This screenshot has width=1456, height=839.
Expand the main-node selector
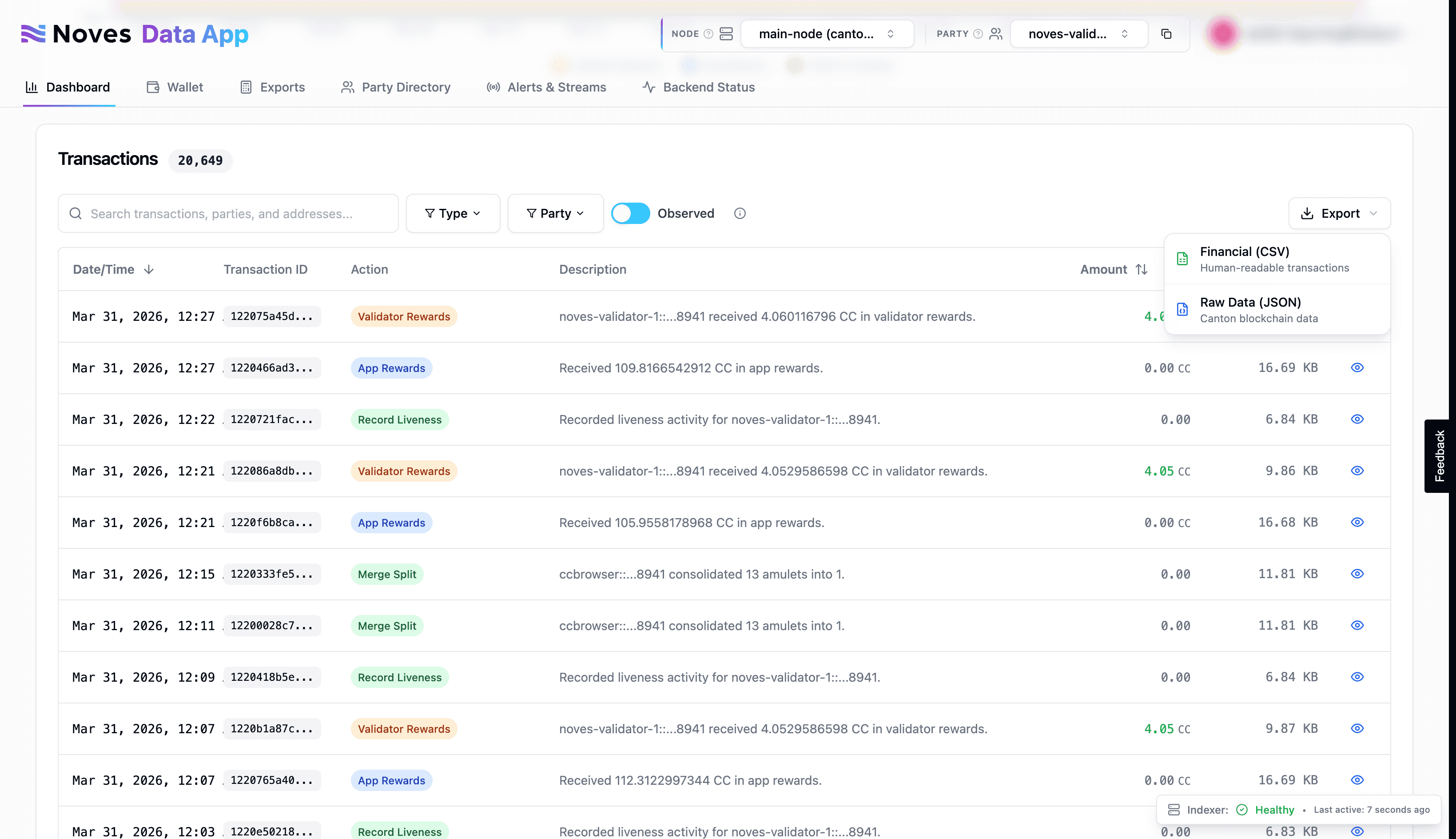[827, 34]
